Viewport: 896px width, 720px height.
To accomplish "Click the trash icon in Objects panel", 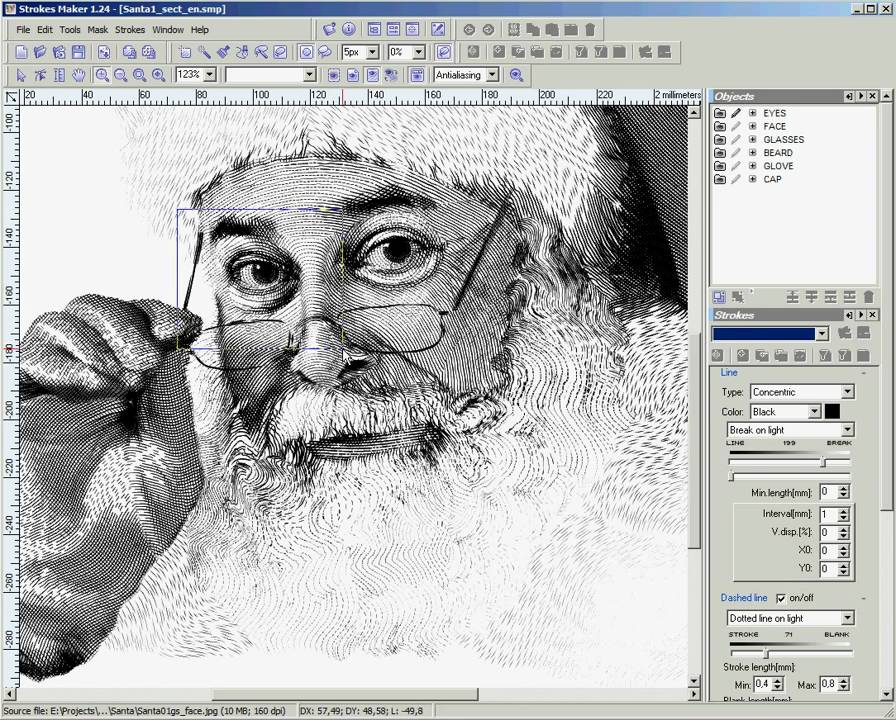I will point(869,298).
